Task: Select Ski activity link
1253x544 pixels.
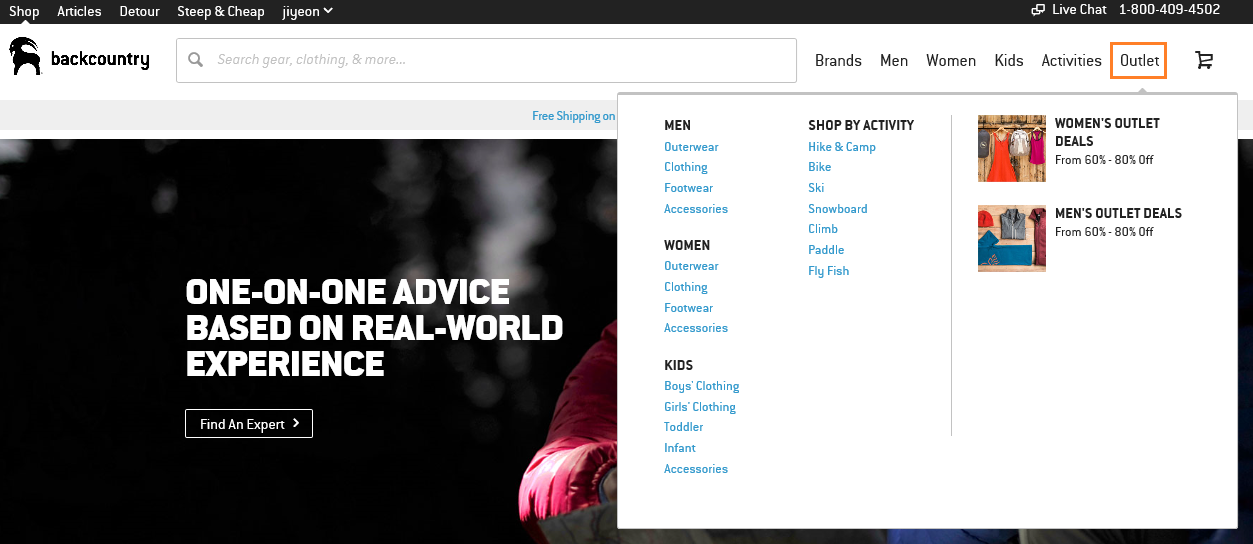Action: [816, 188]
